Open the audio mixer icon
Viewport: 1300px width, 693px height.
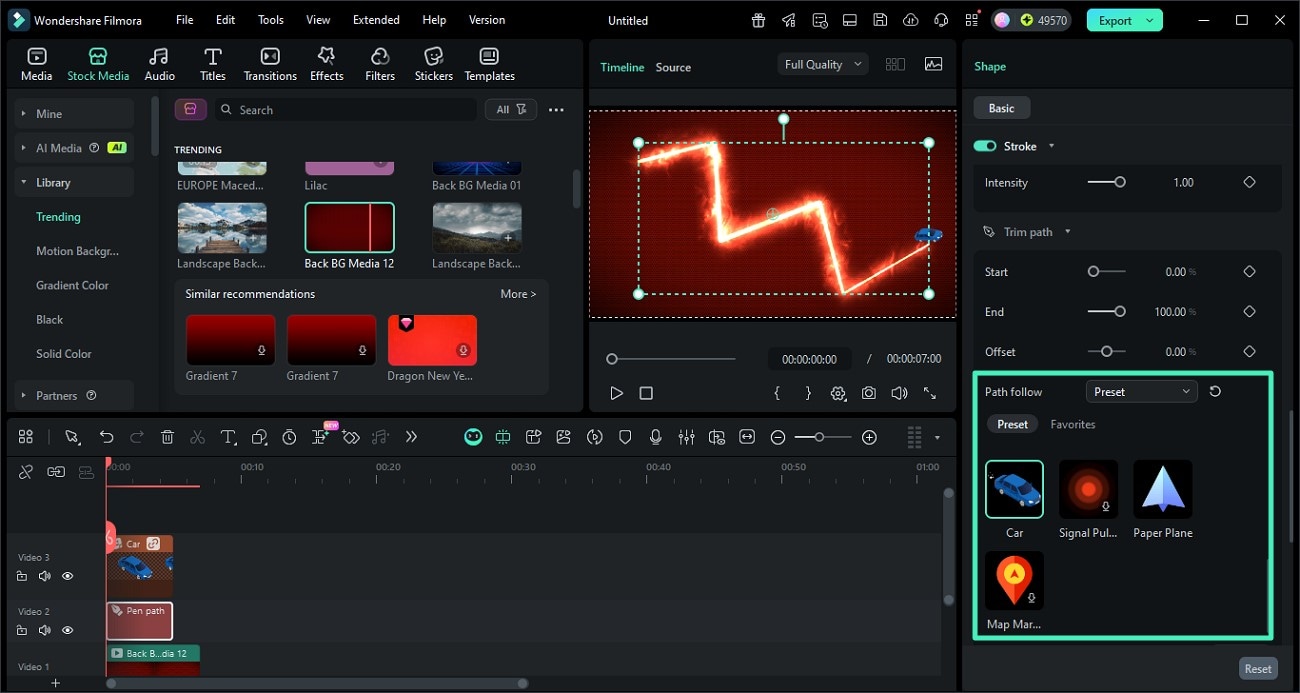tap(686, 437)
